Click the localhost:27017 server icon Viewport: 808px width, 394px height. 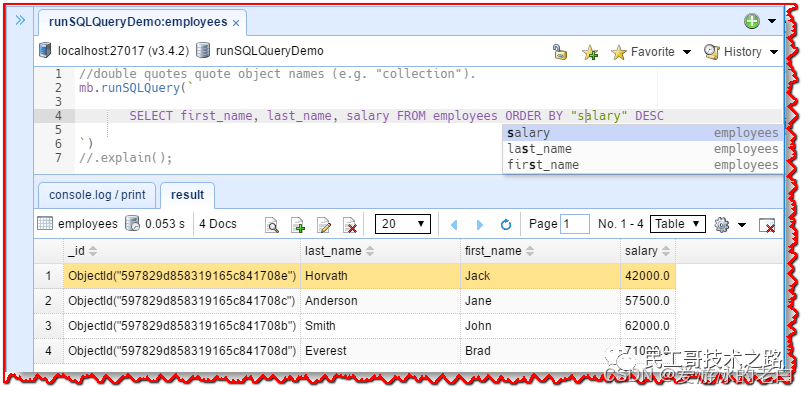point(45,51)
